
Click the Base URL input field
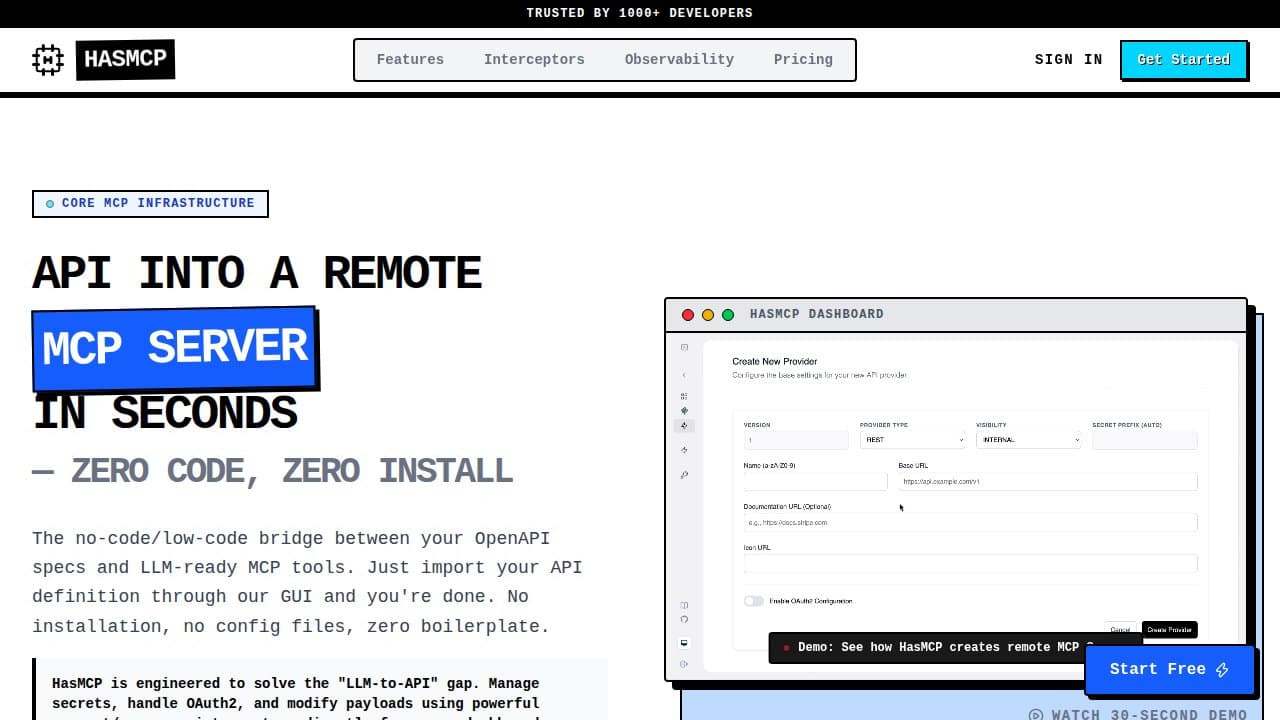tap(1047, 481)
